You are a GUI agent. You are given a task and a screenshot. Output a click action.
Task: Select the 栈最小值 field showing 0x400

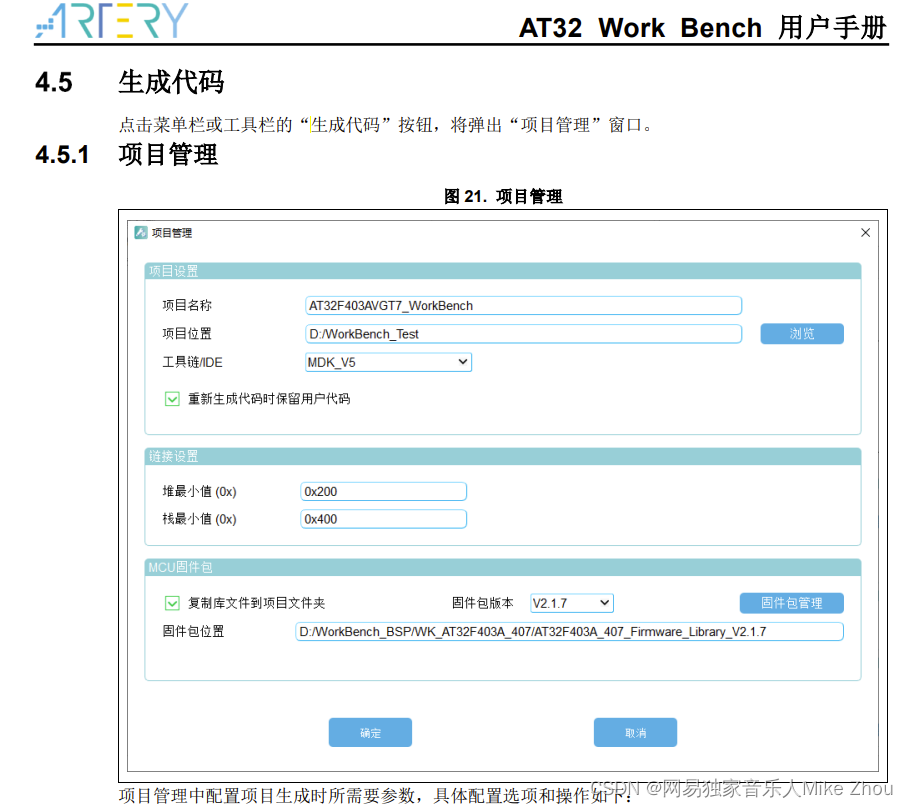383,518
